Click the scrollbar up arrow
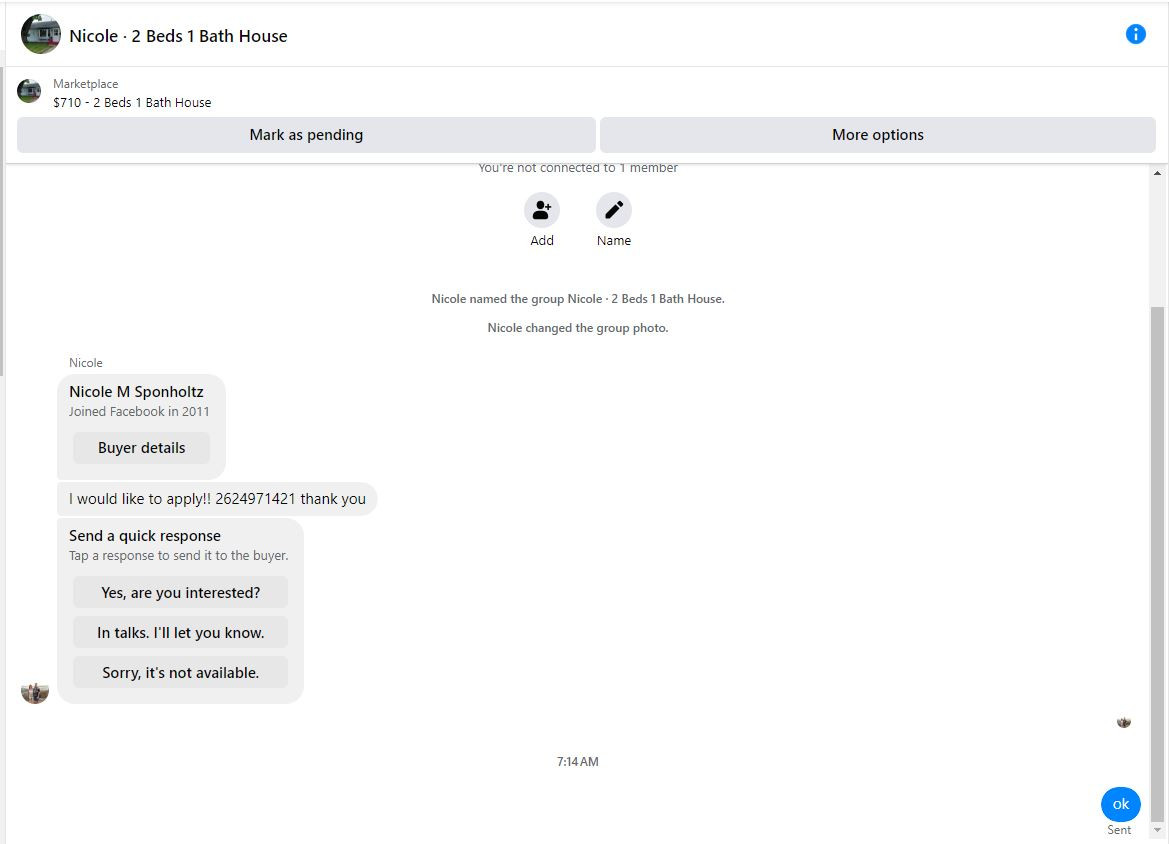Image resolution: width=1169 pixels, height=844 pixels. pos(1157,173)
